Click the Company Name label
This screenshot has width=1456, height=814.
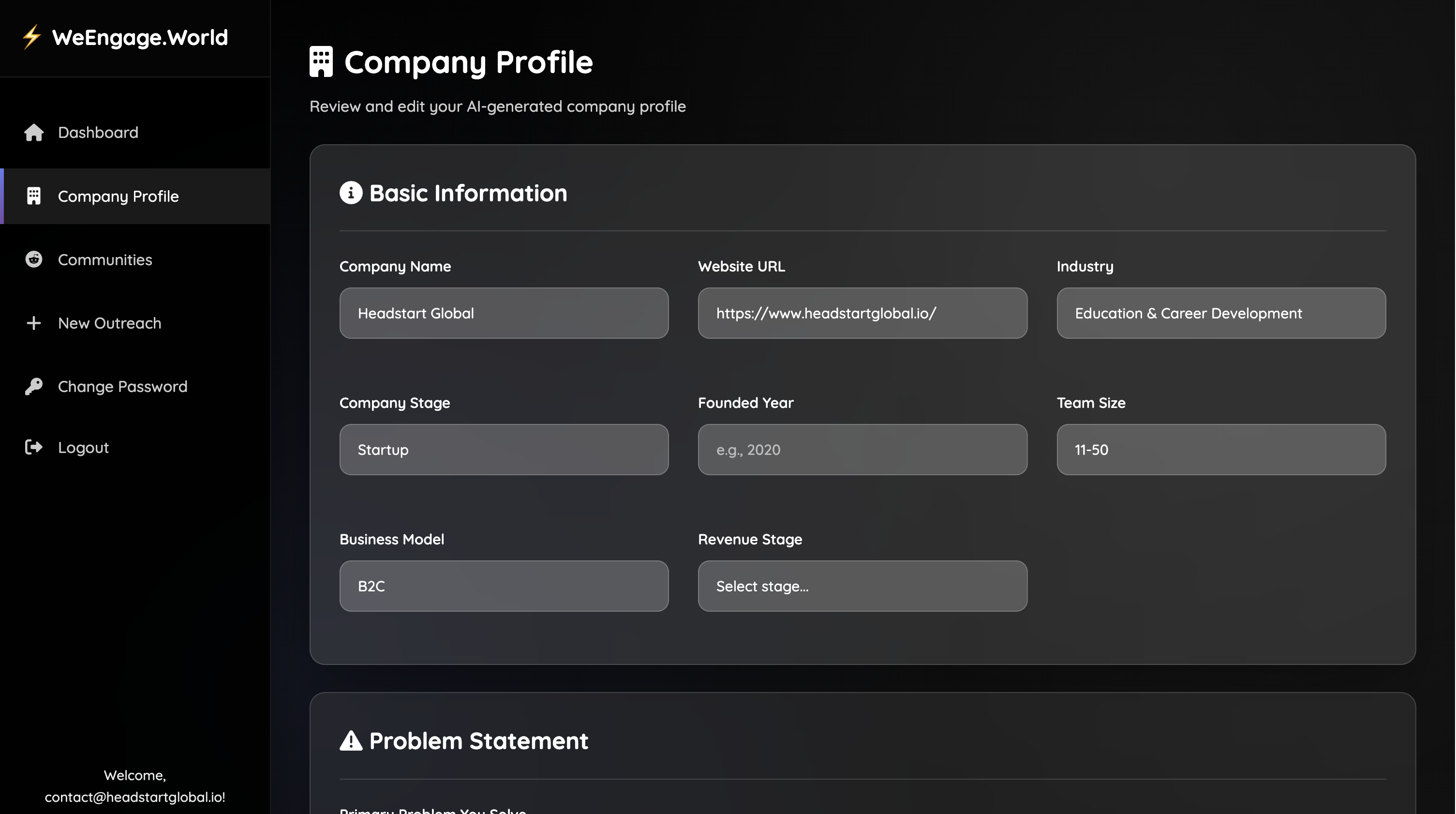click(395, 267)
